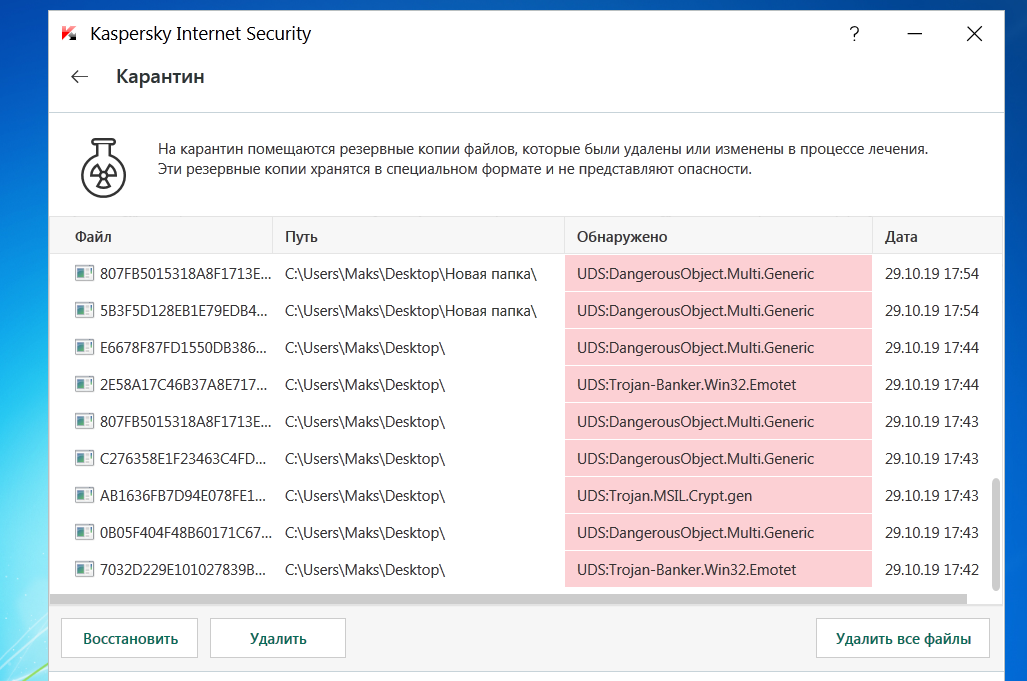The height and width of the screenshot is (681, 1027).
Task: Go back using the arrow next to Карантин
Action: click(80, 77)
